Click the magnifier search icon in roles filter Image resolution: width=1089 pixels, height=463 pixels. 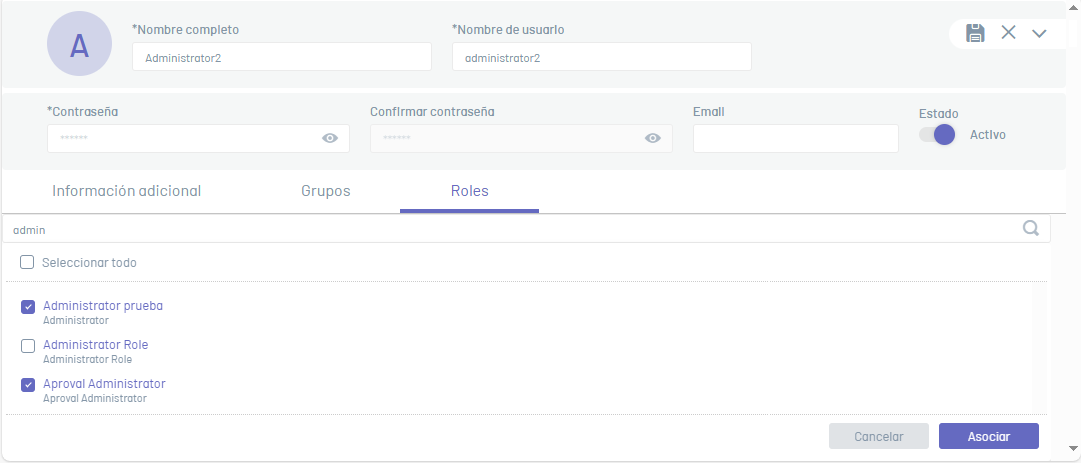point(1031,228)
